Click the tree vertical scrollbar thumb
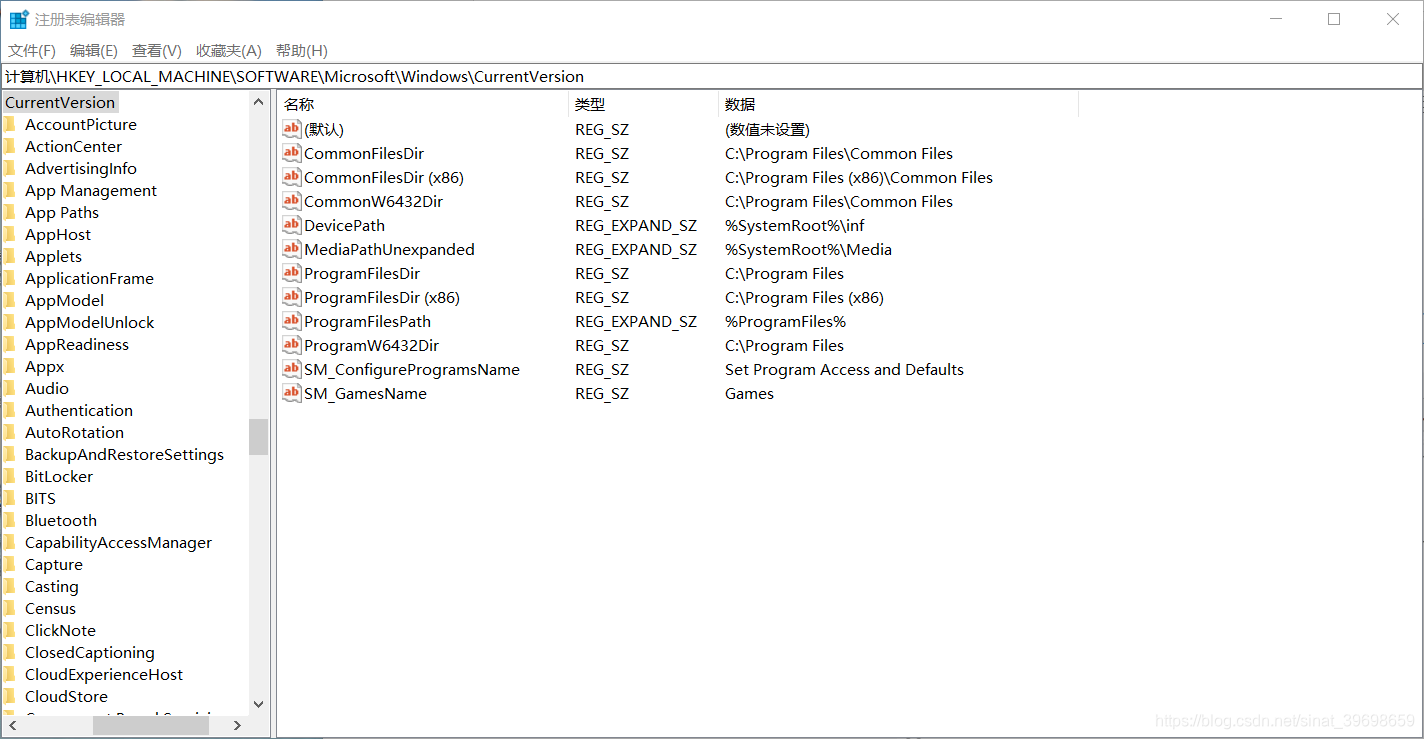Image resolution: width=1424 pixels, height=739 pixels. (259, 437)
